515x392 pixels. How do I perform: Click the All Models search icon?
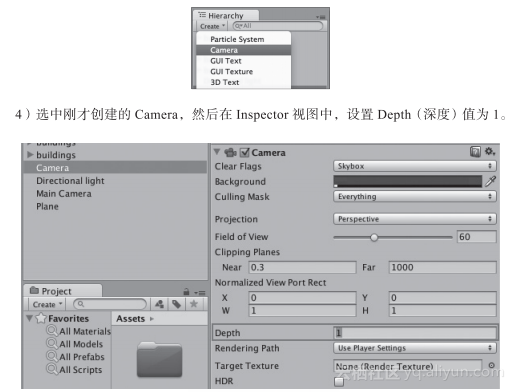pos(52,343)
